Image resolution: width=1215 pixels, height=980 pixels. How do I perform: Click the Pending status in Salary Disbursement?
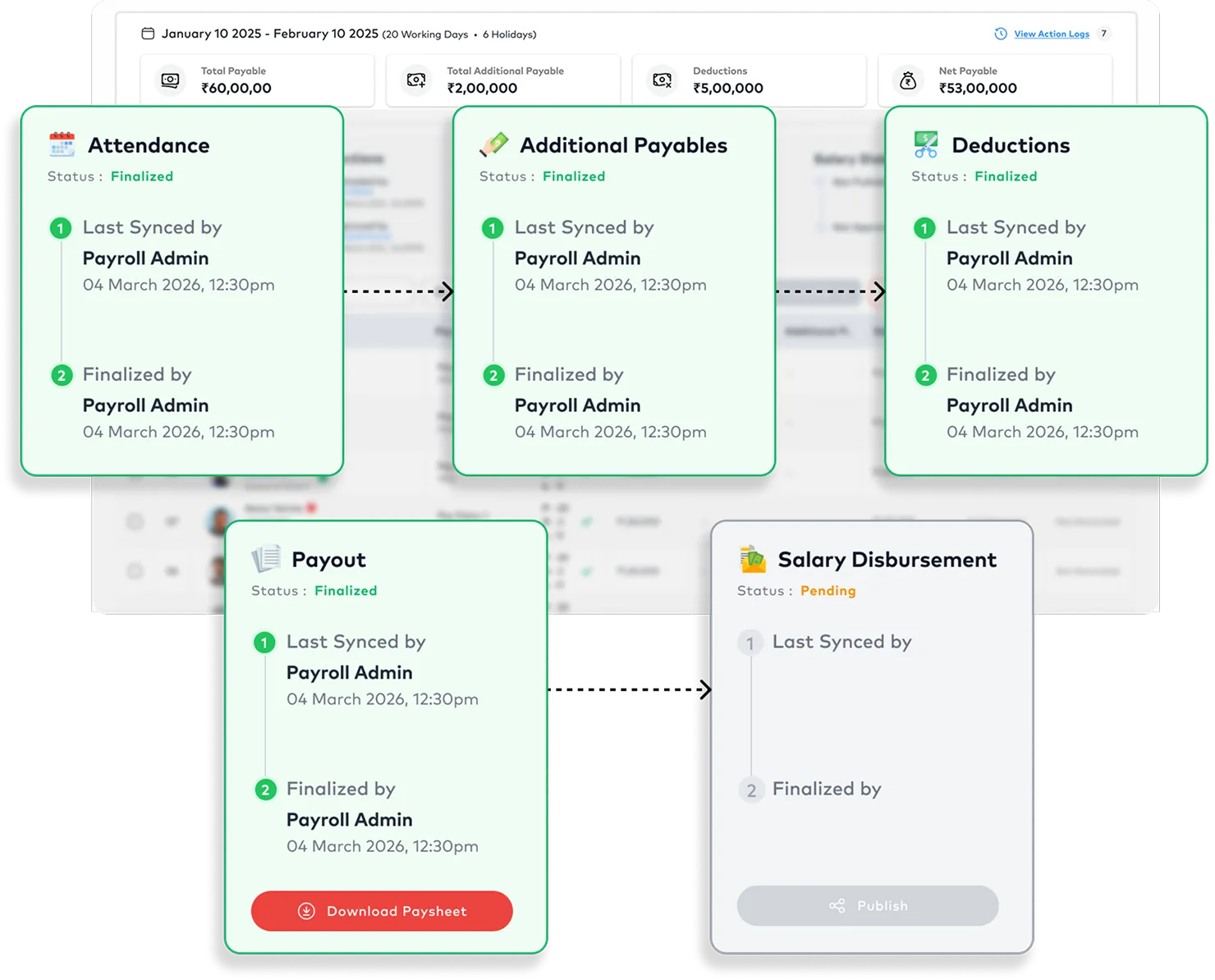pos(828,591)
